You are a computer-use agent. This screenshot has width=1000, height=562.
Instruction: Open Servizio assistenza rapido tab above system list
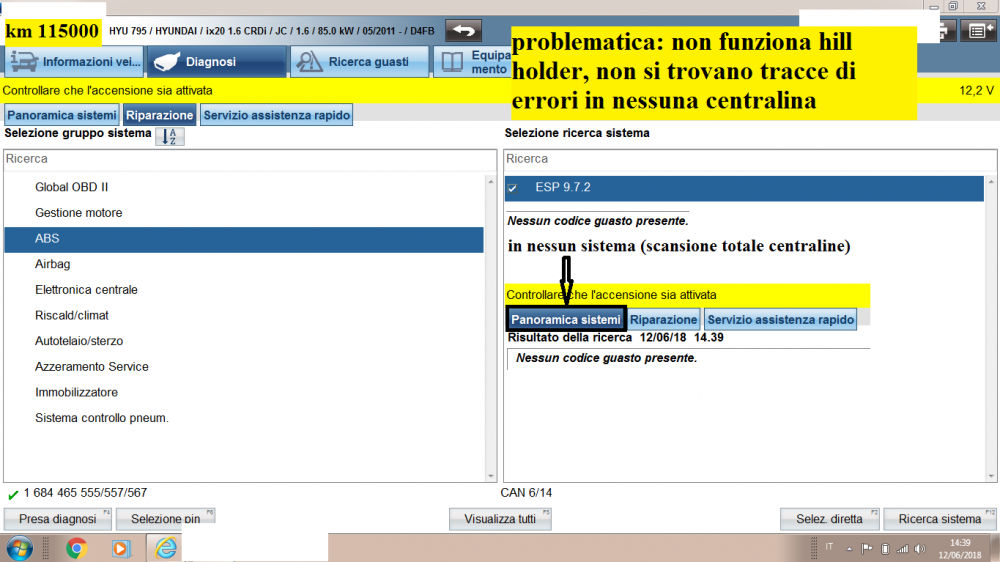(277, 115)
